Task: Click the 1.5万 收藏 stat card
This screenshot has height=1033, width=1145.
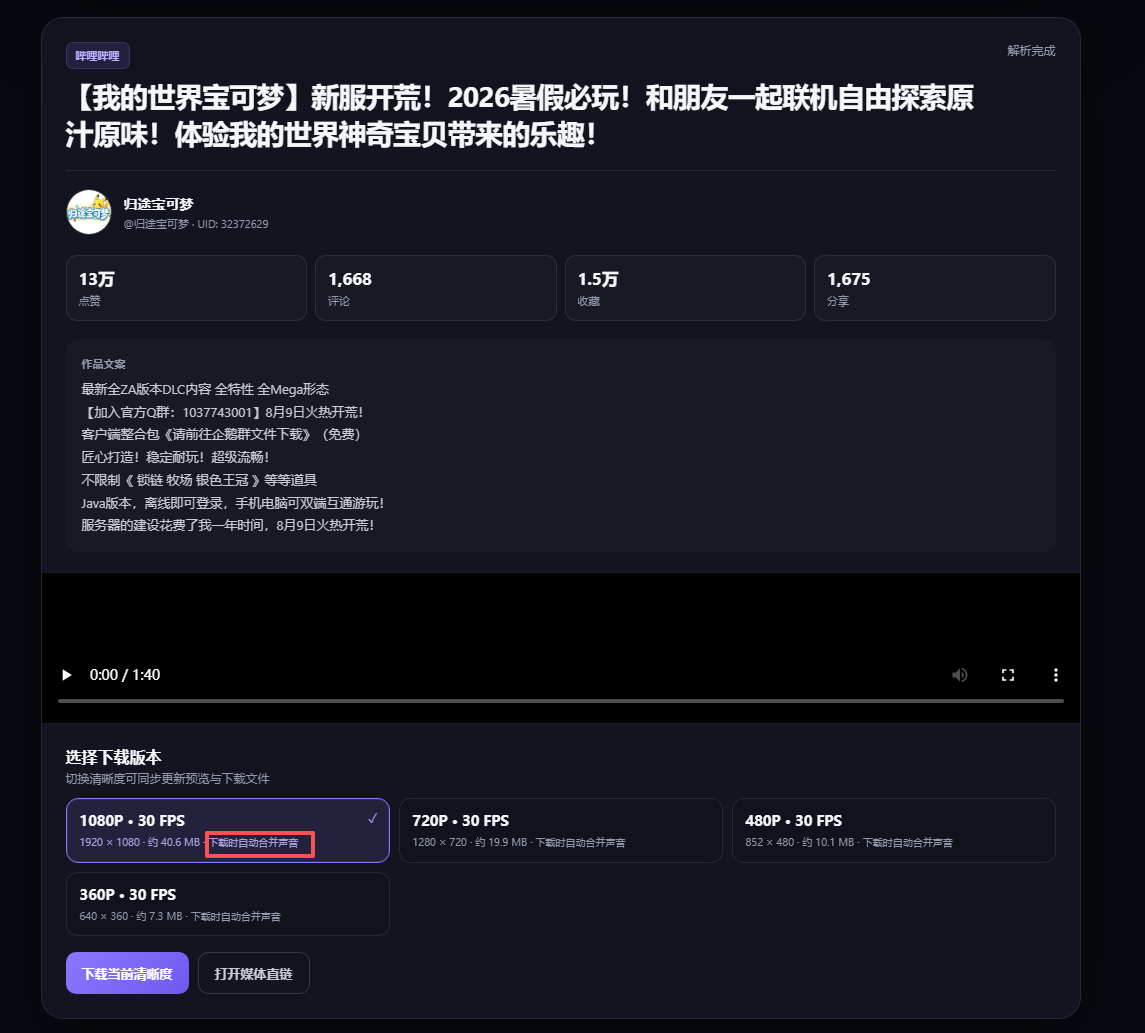Action: pos(685,288)
